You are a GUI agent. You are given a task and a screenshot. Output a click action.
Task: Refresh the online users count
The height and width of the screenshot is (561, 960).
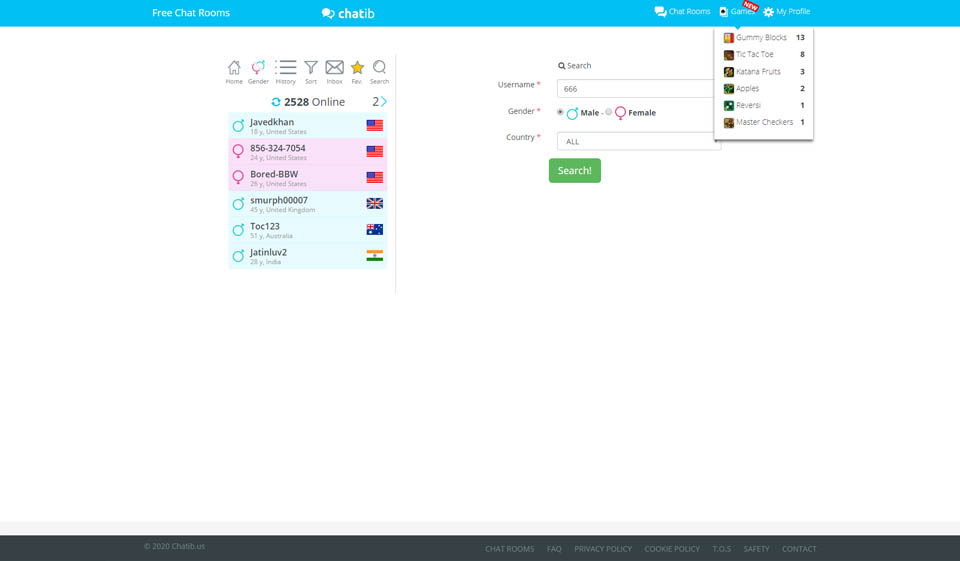coord(276,102)
